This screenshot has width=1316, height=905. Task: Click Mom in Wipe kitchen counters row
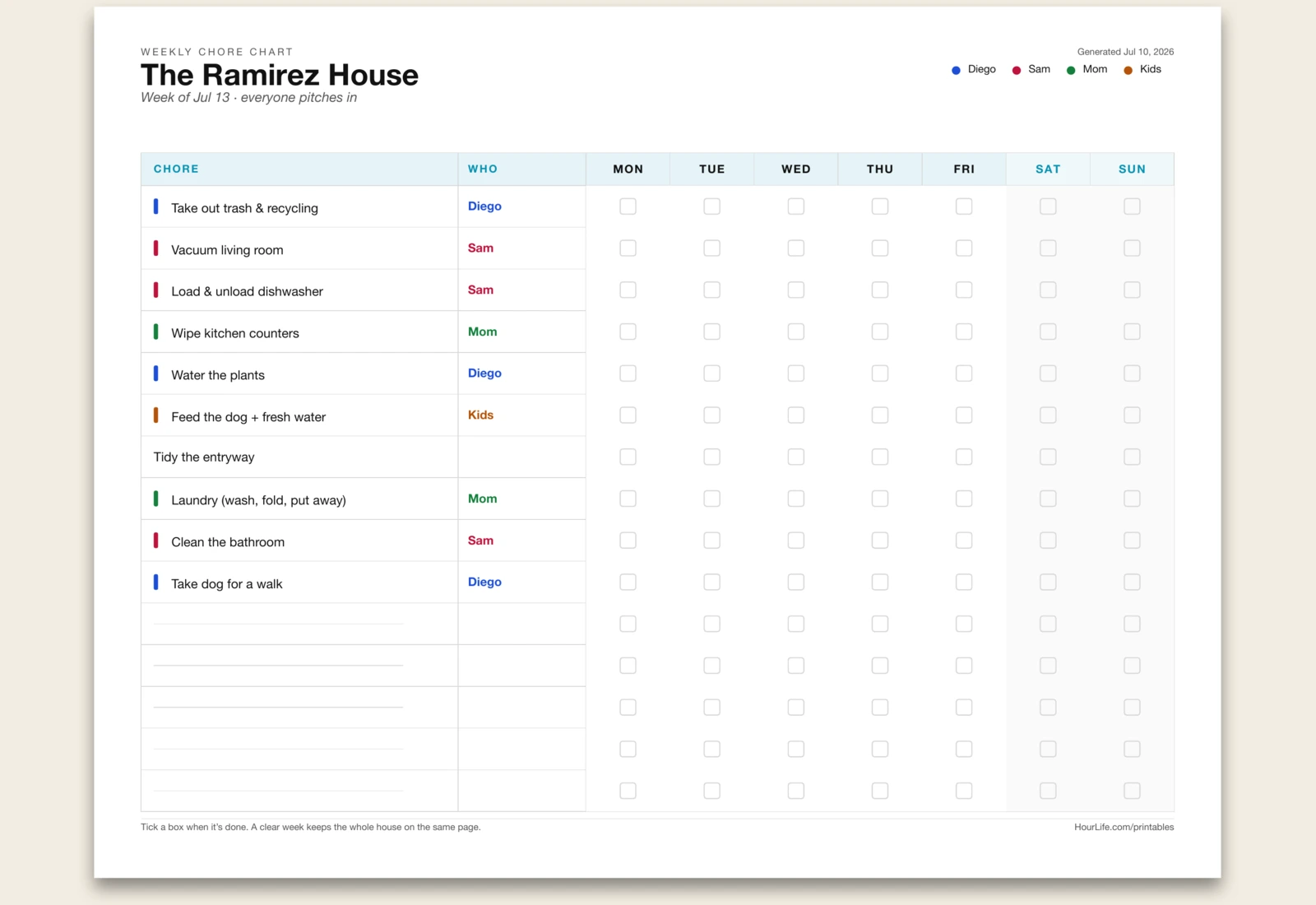482,332
